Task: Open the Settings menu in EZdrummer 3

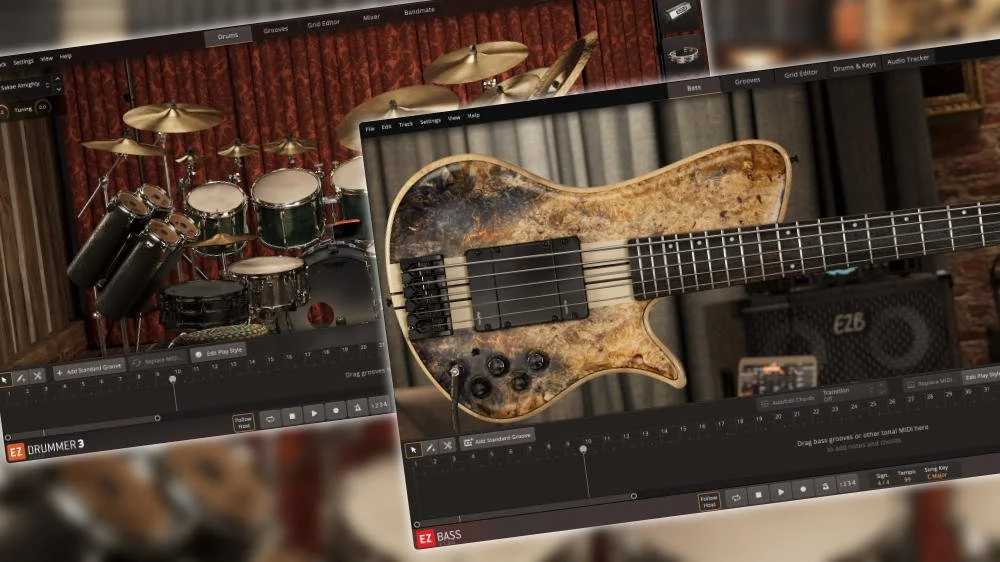Action: (x=23, y=62)
